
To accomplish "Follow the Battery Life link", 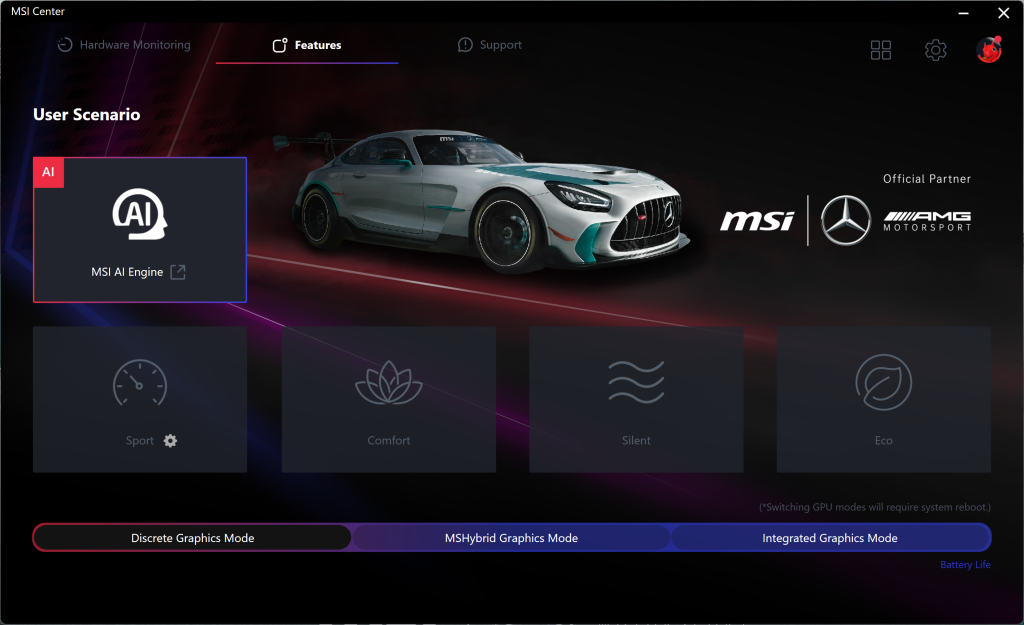I will pos(965,565).
